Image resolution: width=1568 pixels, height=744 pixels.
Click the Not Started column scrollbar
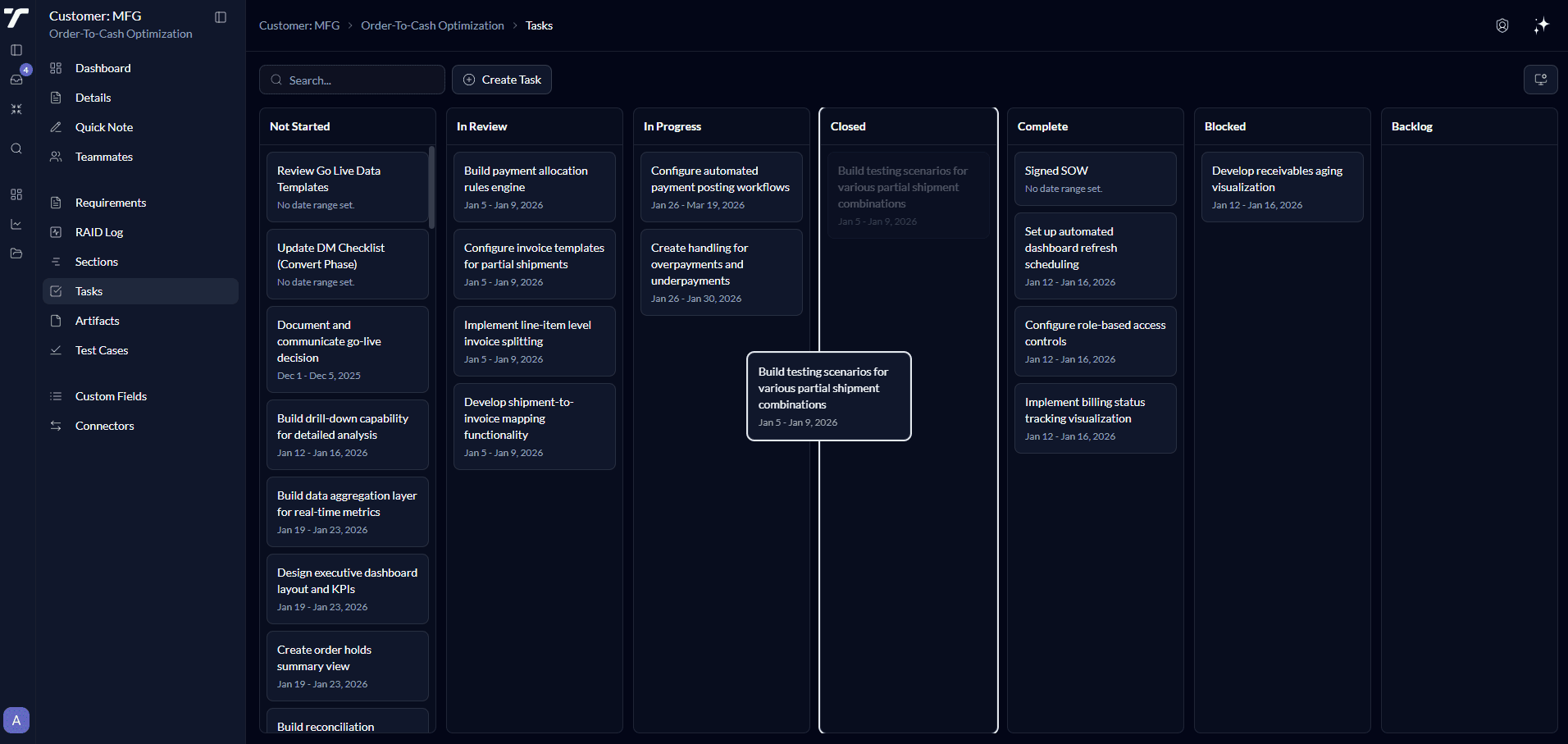tap(431, 188)
